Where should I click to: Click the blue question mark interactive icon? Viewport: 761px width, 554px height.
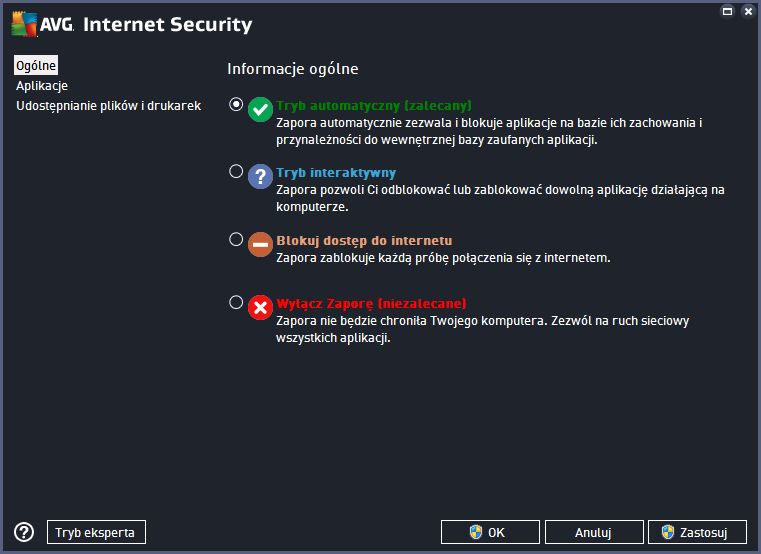pos(260,176)
